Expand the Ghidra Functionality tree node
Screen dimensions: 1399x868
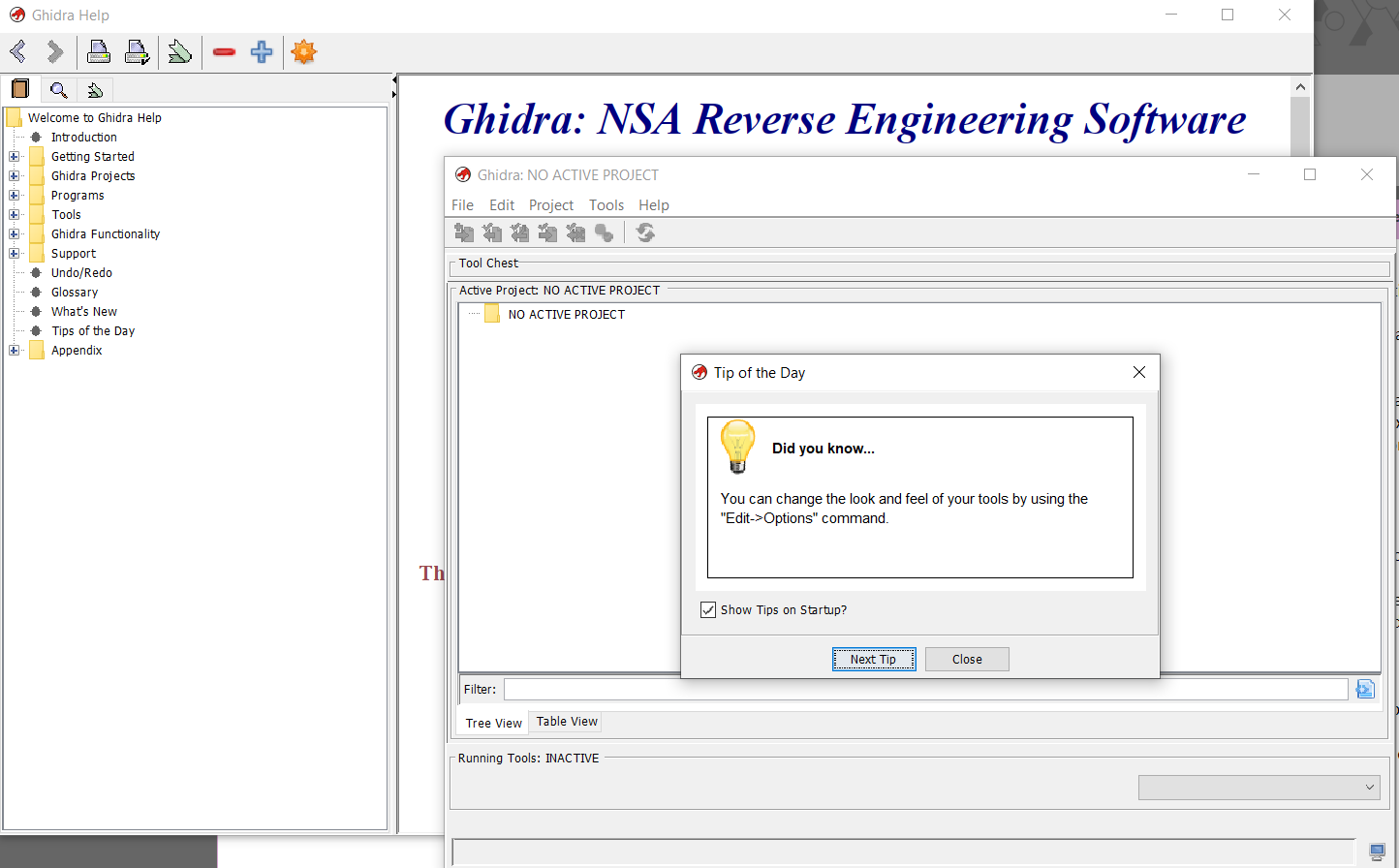[14, 233]
